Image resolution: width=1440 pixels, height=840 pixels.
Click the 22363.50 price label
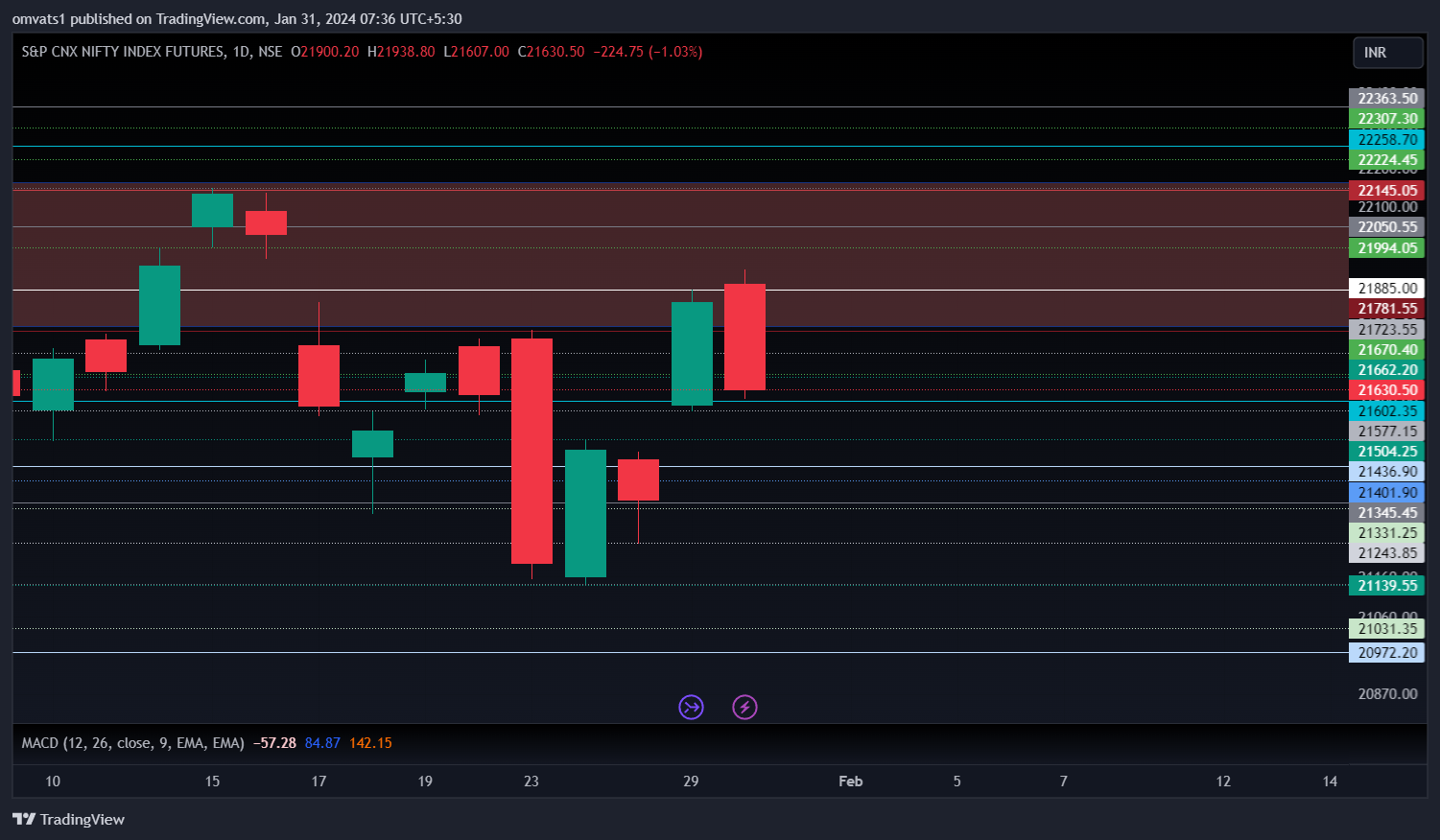[1387, 99]
